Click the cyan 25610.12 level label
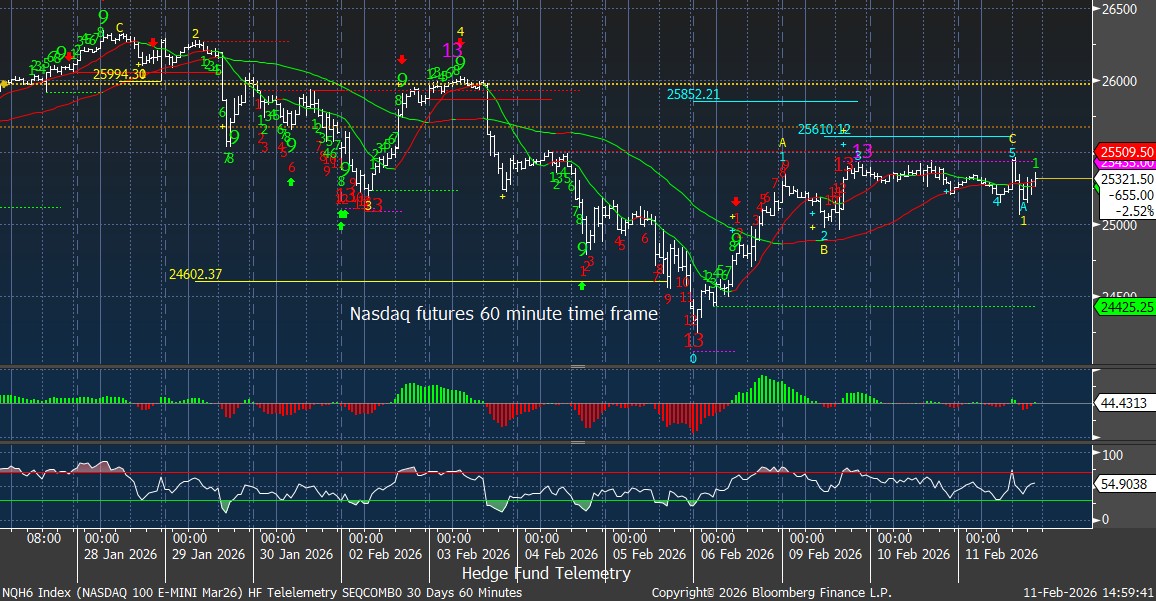Image resolution: width=1156 pixels, height=601 pixels. tap(824, 129)
